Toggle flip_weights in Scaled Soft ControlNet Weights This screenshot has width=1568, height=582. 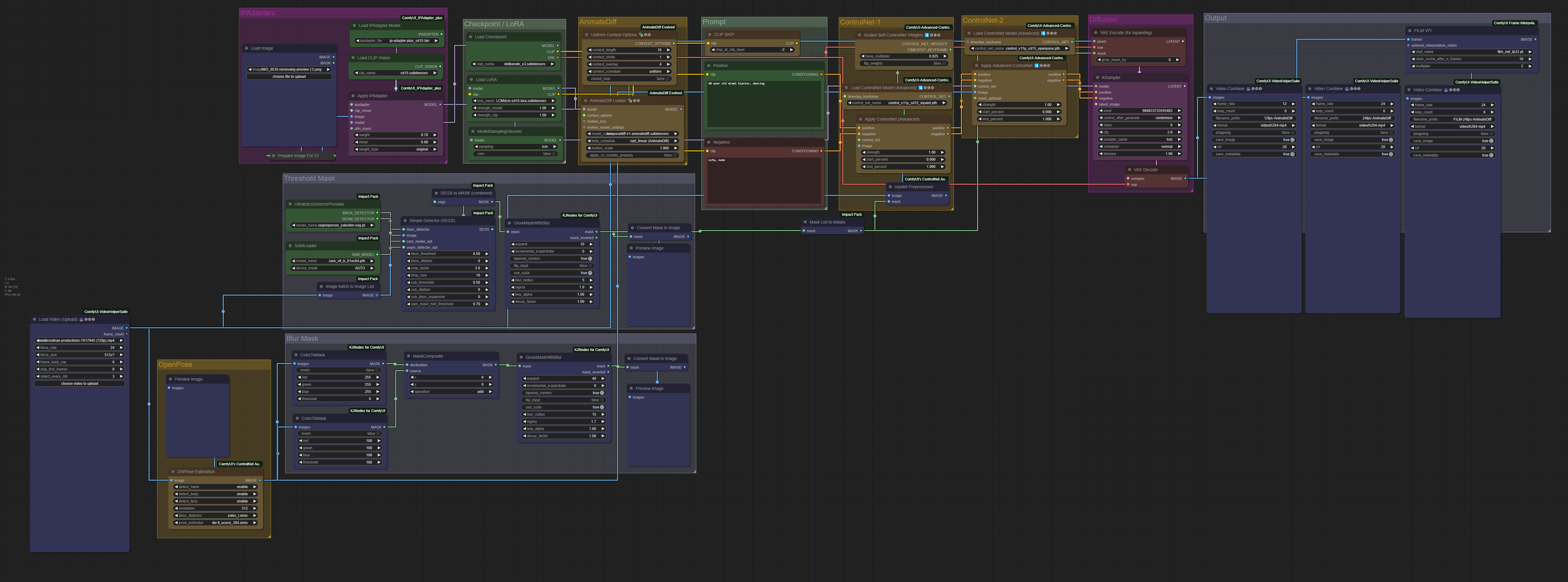[x=903, y=63]
